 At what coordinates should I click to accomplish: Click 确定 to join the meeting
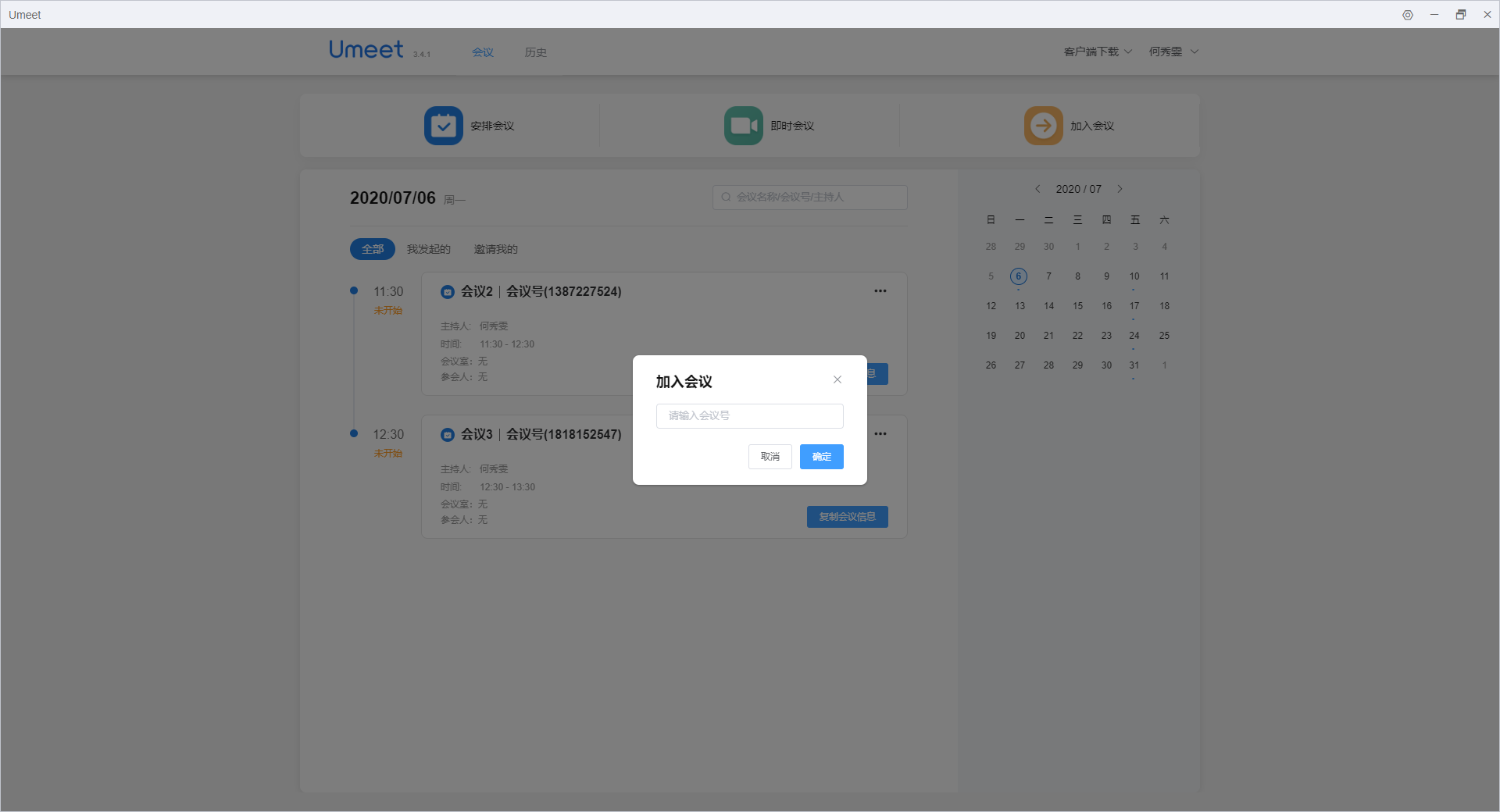821,456
